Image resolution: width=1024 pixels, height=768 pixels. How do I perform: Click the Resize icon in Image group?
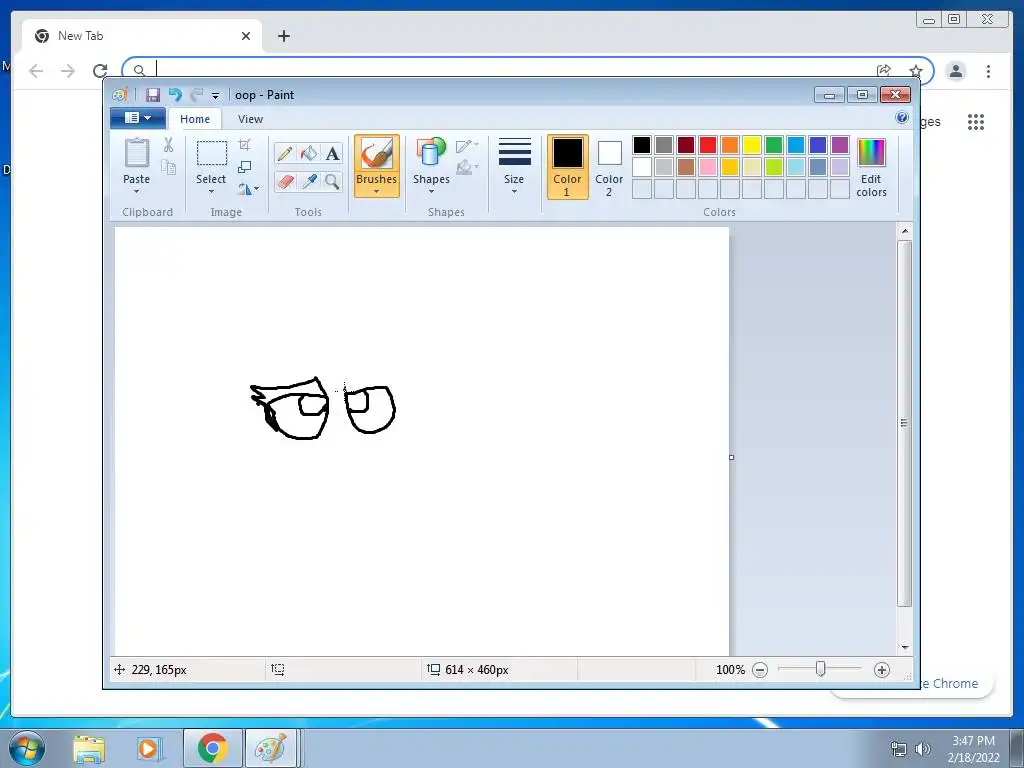coord(244,167)
